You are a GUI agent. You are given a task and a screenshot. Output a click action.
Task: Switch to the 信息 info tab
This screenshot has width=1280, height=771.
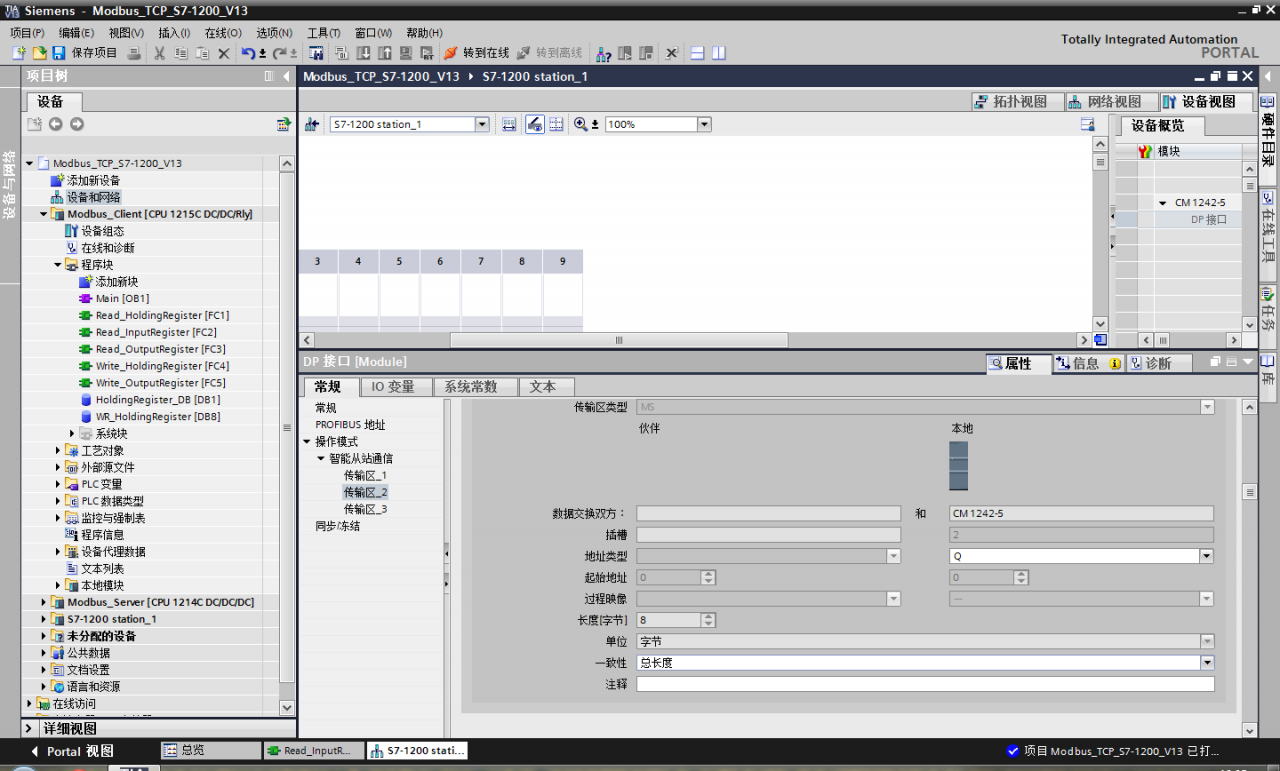point(1088,363)
